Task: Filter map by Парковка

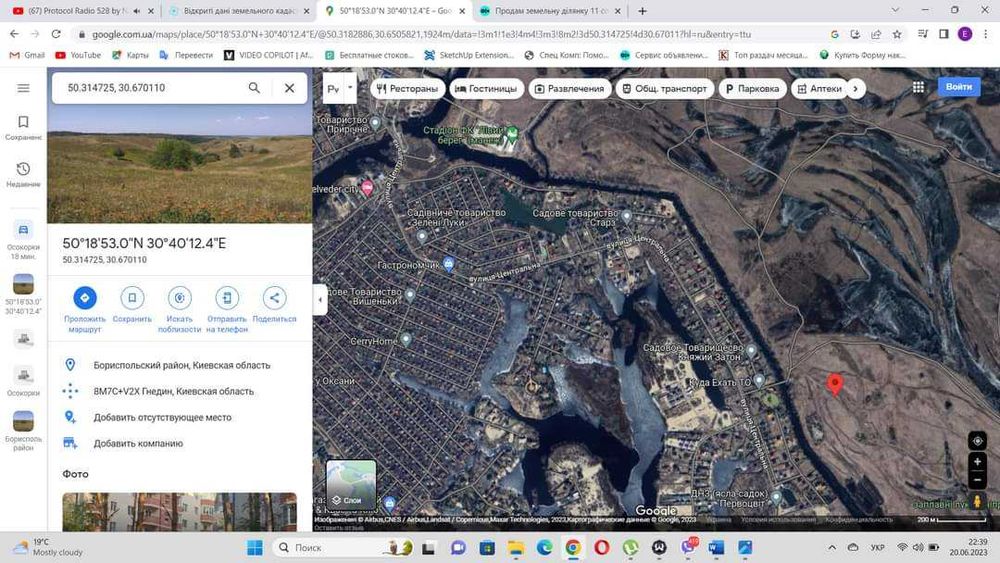Action: click(753, 89)
